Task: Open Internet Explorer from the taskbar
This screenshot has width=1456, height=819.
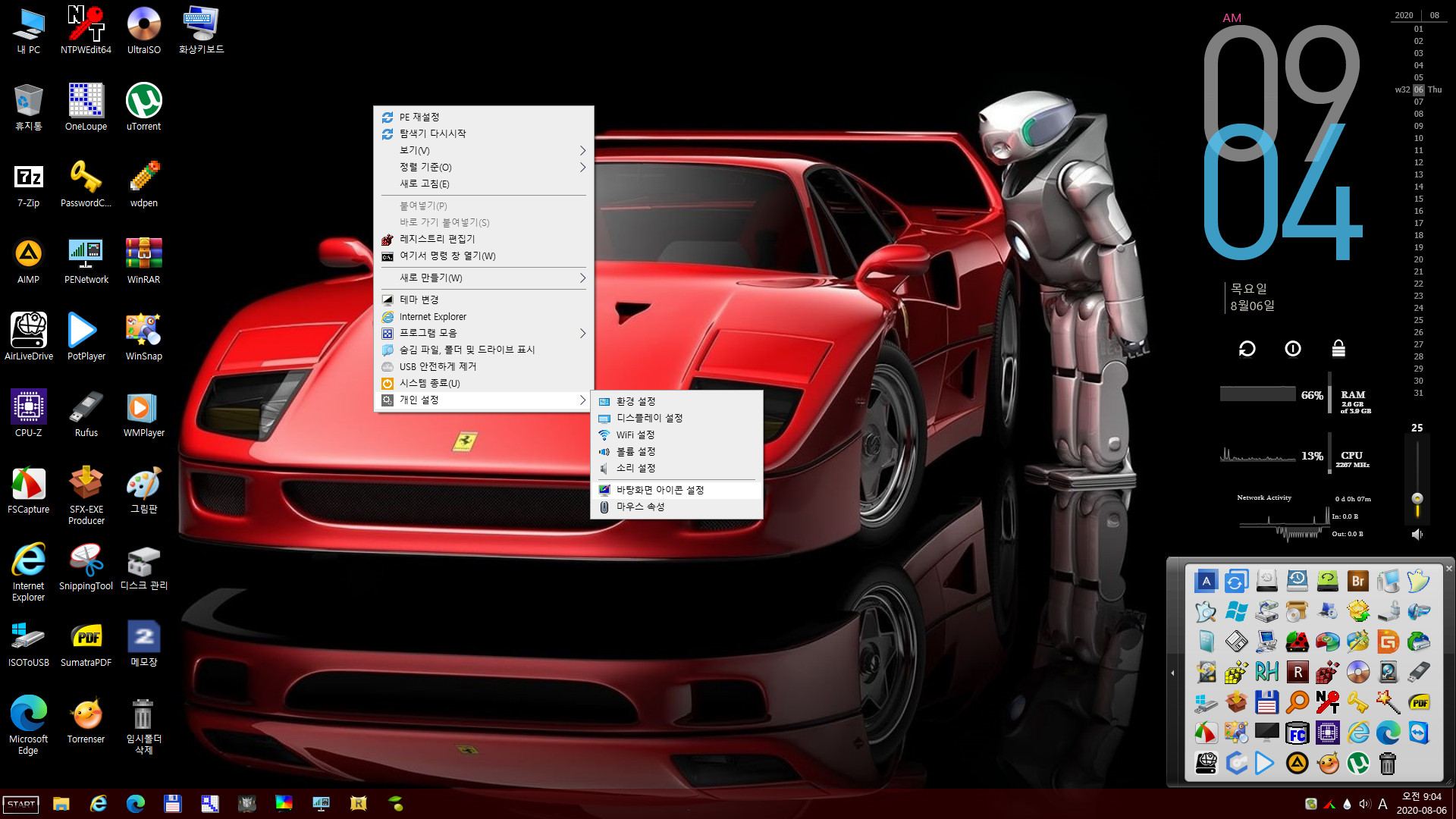Action: (99, 804)
